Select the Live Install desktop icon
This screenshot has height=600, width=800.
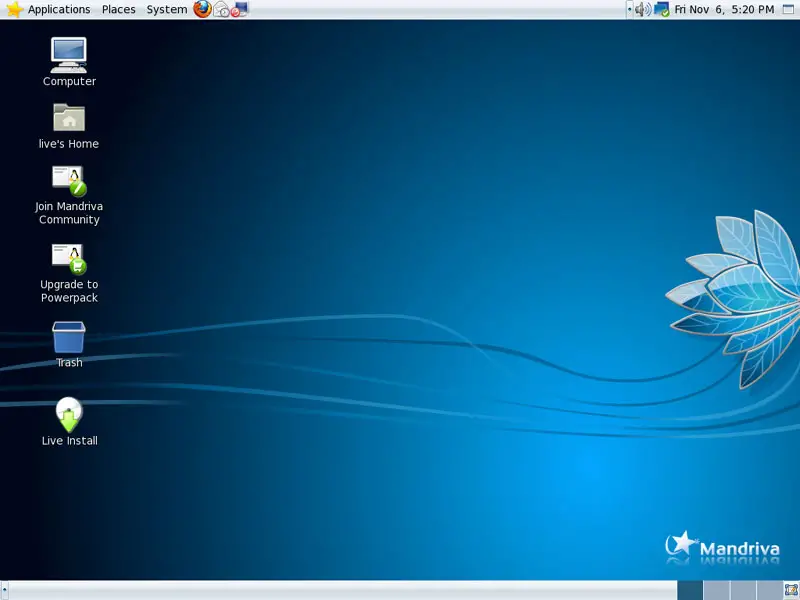pyautogui.click(x=69, y=414)
